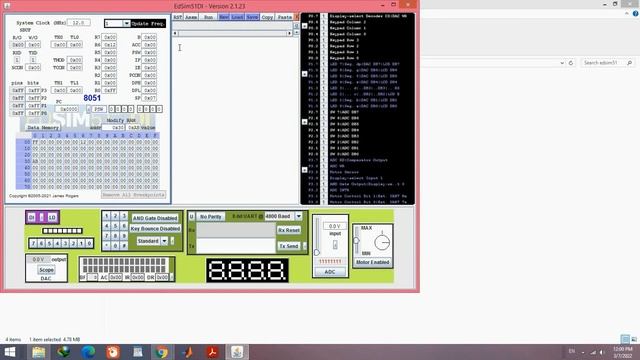Click the Load file button

click(x=238, y=17)
